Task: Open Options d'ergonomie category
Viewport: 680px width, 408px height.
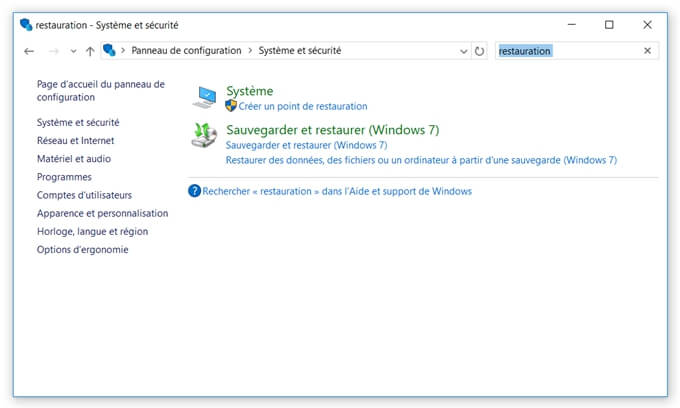Action: (82, 250)
